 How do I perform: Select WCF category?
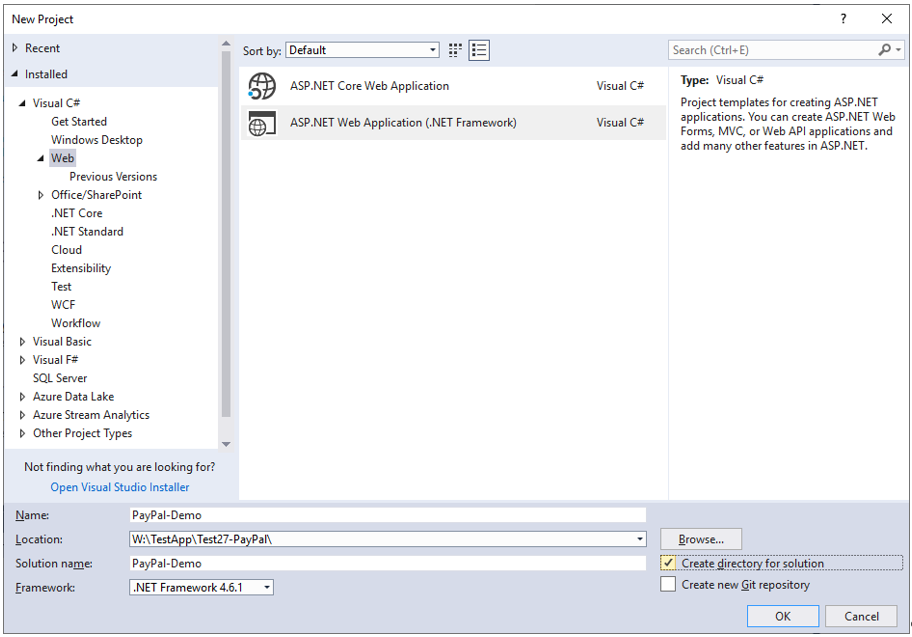(x=63, y=305)
